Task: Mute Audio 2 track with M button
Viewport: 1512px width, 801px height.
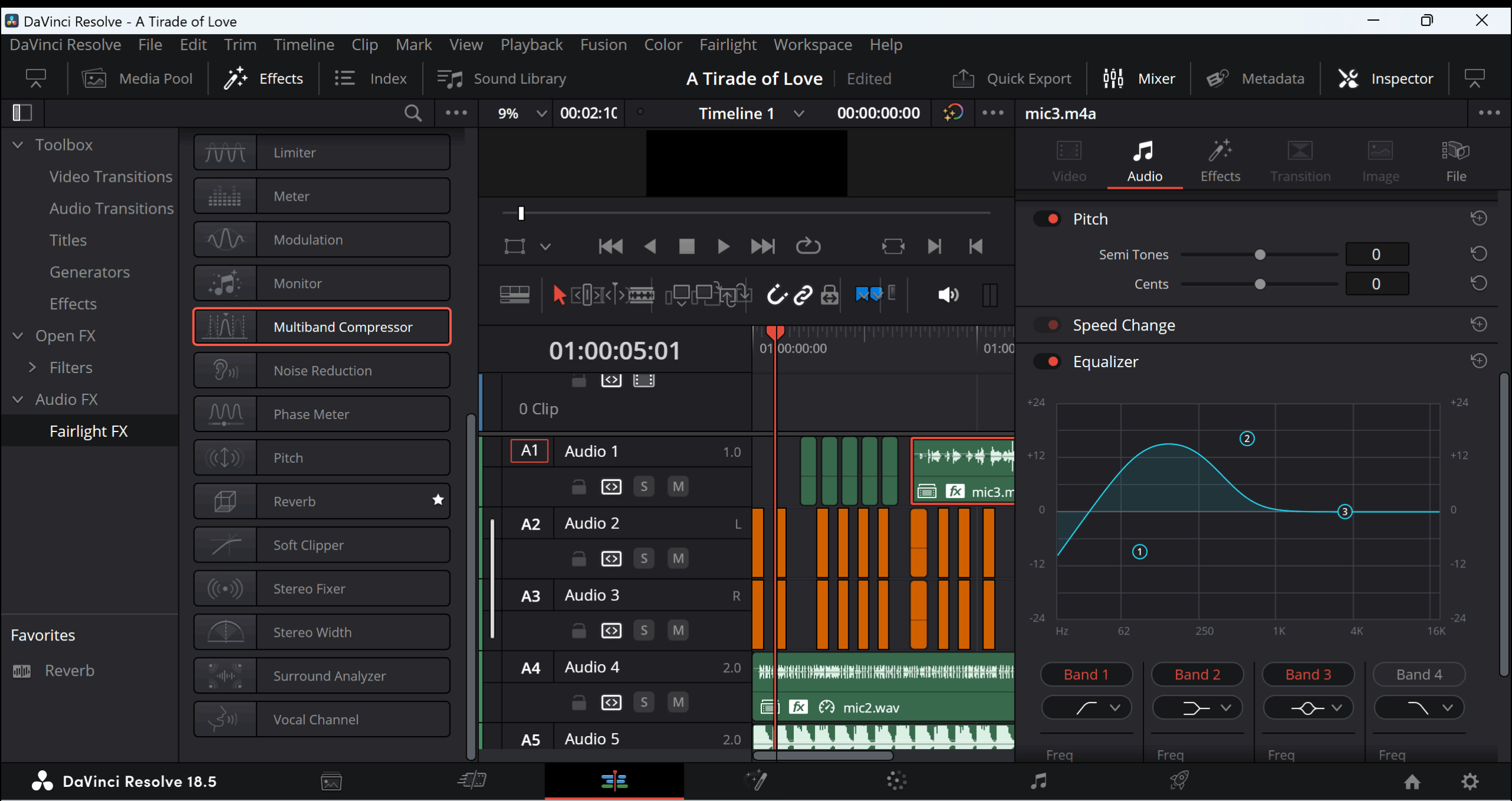Action: [678, 558]
